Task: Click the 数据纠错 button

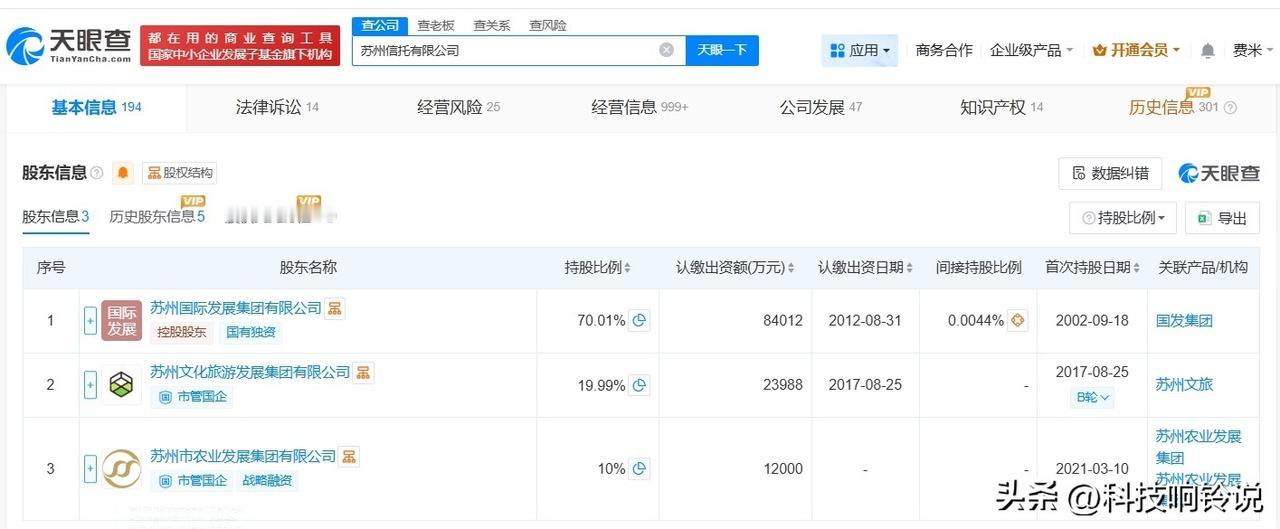Action: pos(1110,173)
